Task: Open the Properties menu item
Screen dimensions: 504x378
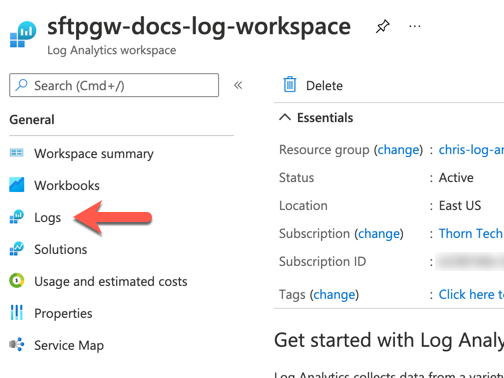Action: coord(63,313)
